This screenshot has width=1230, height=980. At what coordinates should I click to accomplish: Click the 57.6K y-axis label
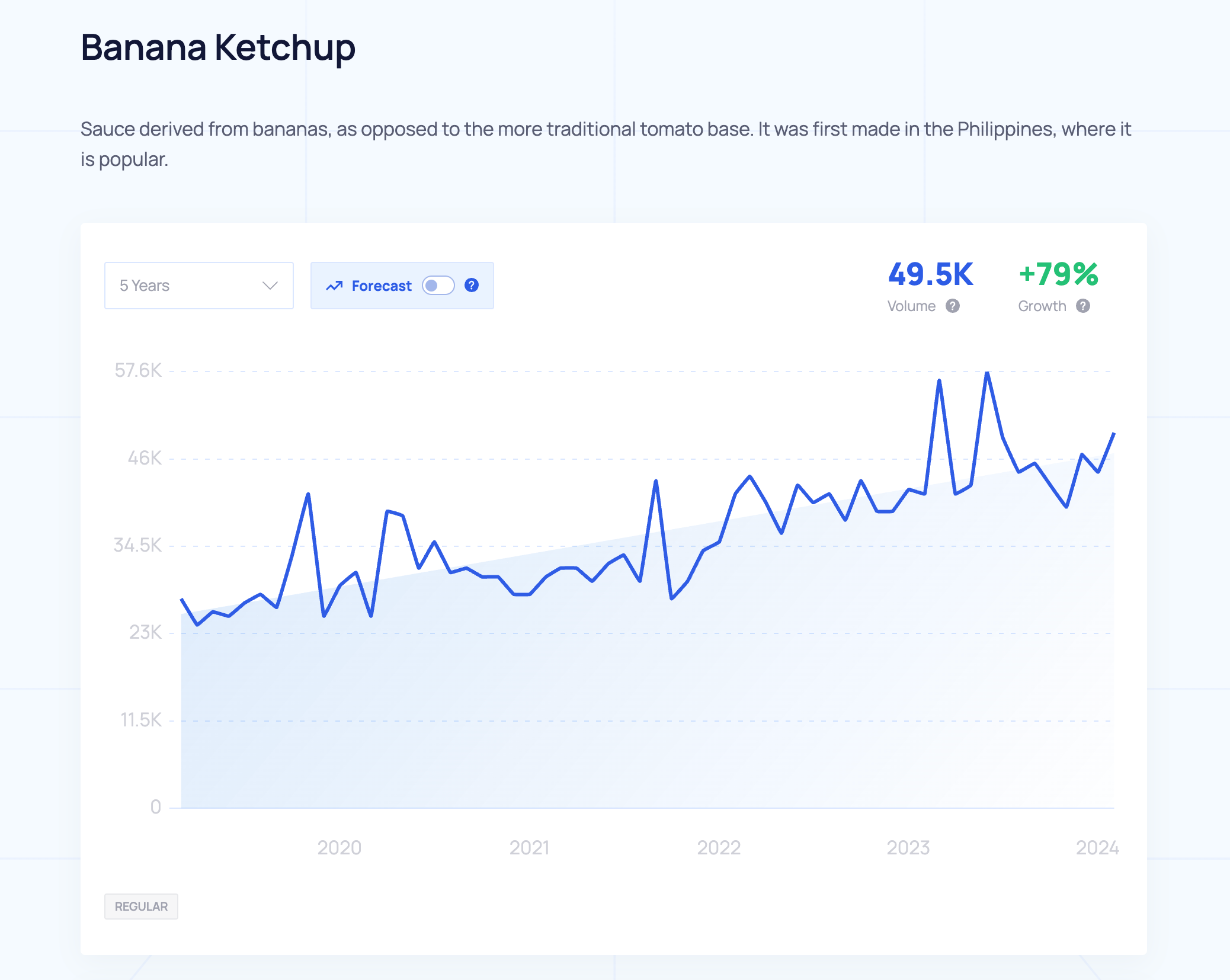pos(138,371)
